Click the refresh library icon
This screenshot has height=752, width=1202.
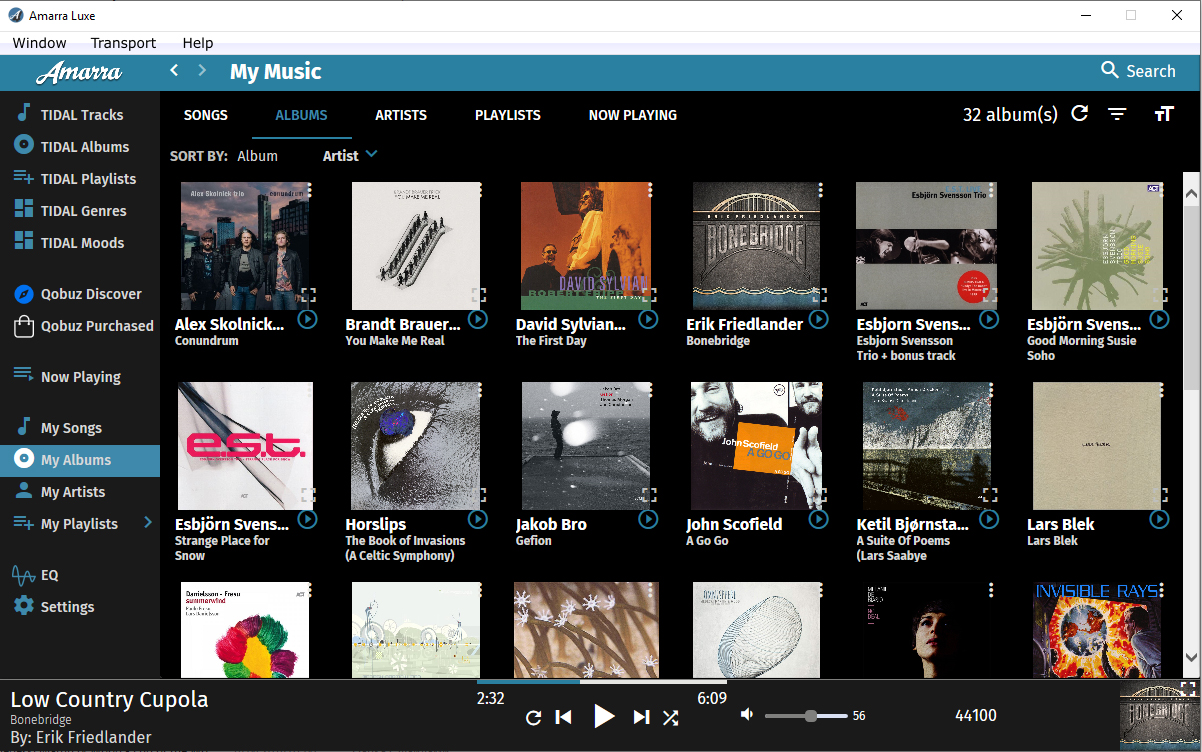point(1080,114)
